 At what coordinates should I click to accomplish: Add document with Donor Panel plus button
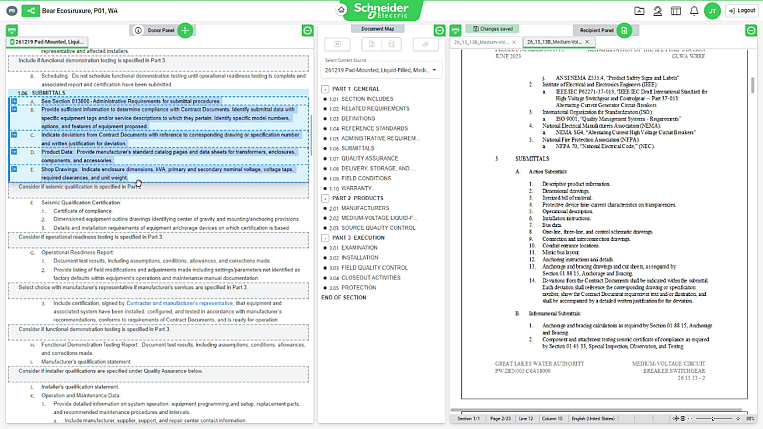[x=185, y=30]
